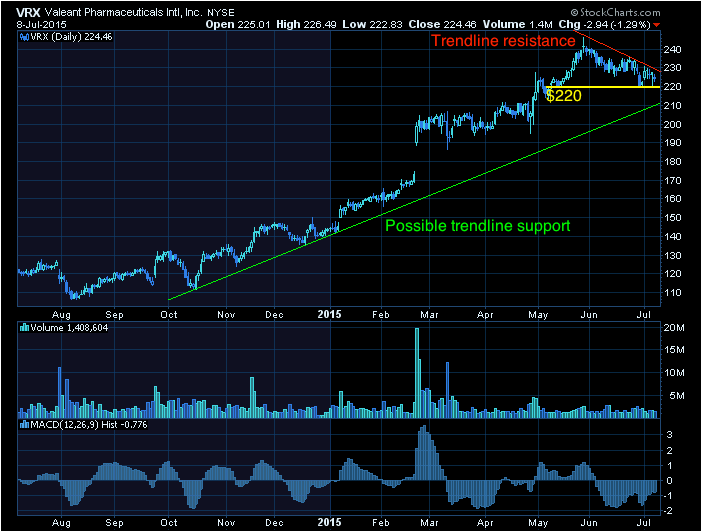Screen dimensions: 702x532
Task: Click the 2015 label under the price panel
Action: click(330, 314)
